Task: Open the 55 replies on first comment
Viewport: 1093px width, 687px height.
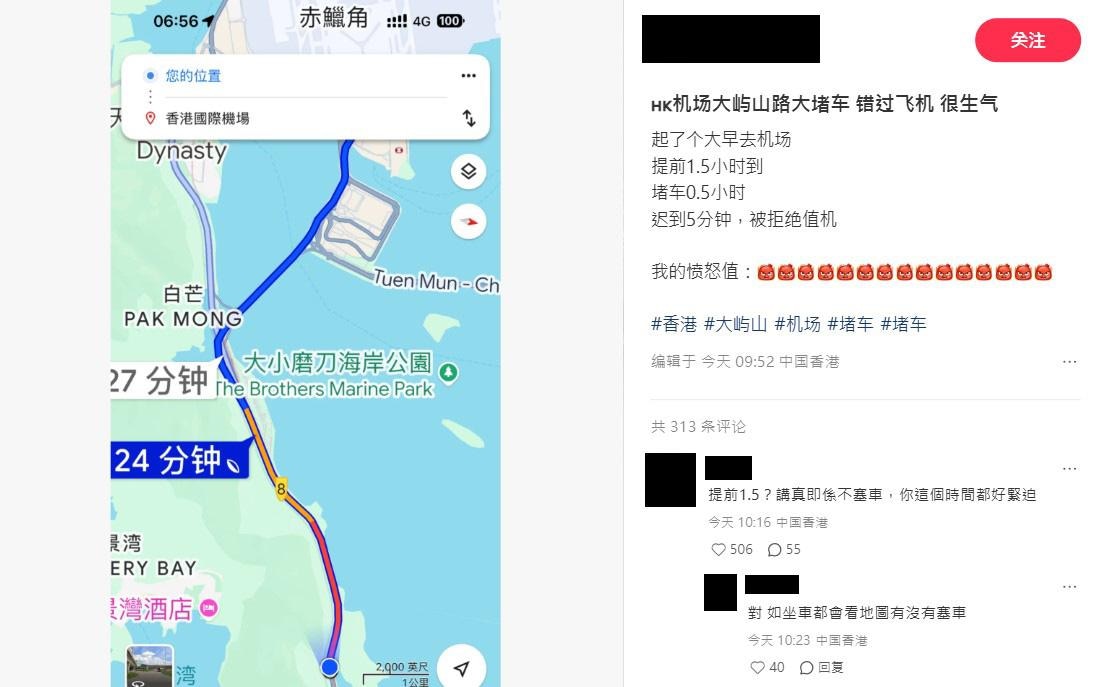Action: coord(784,550)
